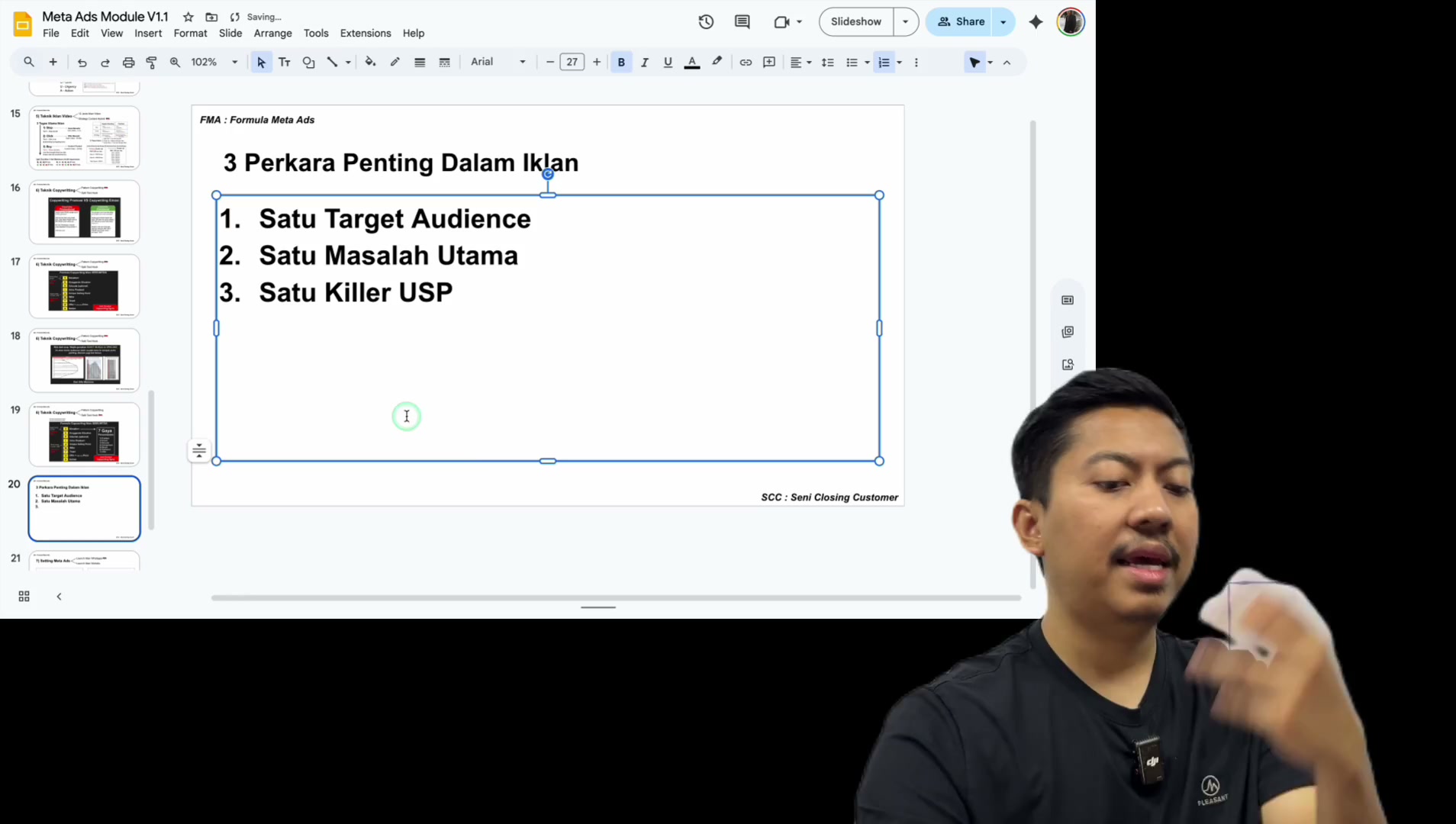
Task: Select the line tool
Action: pos(332,63)
